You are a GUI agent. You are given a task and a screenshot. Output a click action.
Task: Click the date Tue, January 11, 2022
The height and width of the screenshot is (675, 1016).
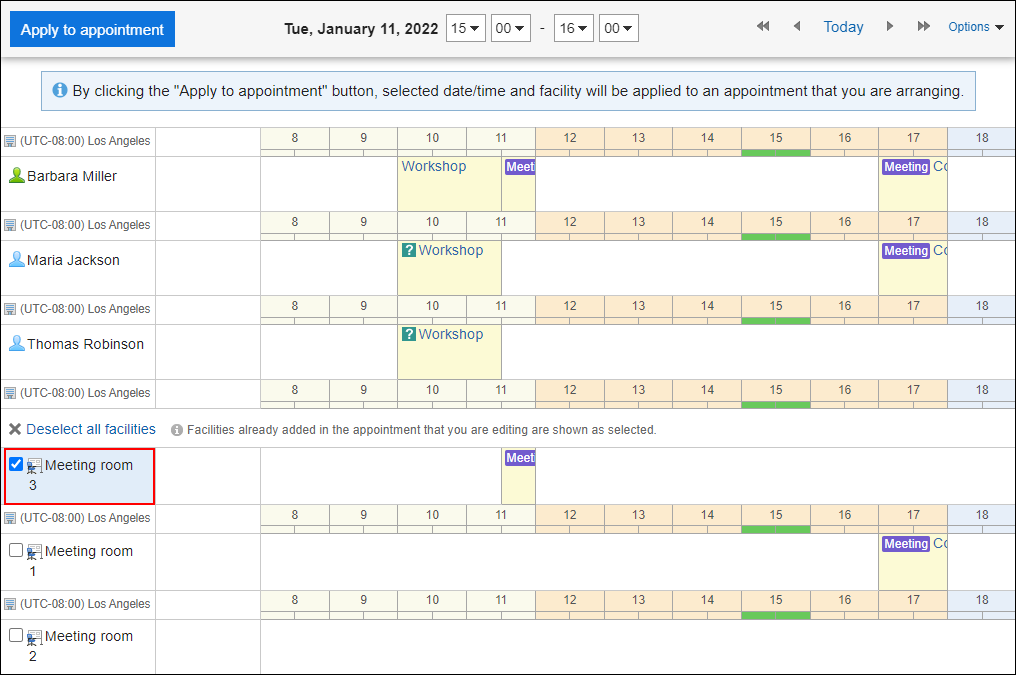click(361, 29)
